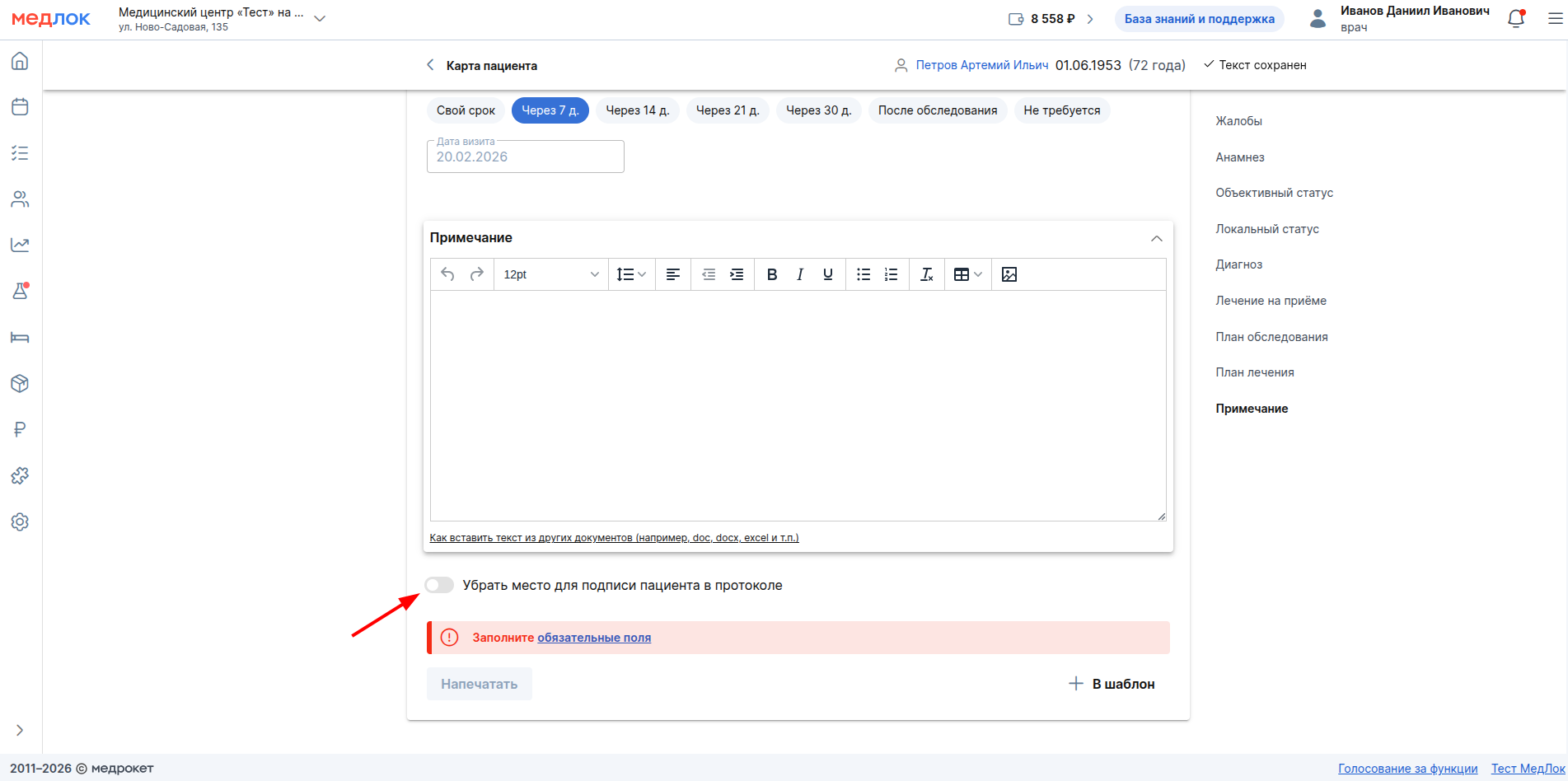Screen dimensions: 1568x781
Task: Open notifications bell icon
Action: coord(1515,19)
